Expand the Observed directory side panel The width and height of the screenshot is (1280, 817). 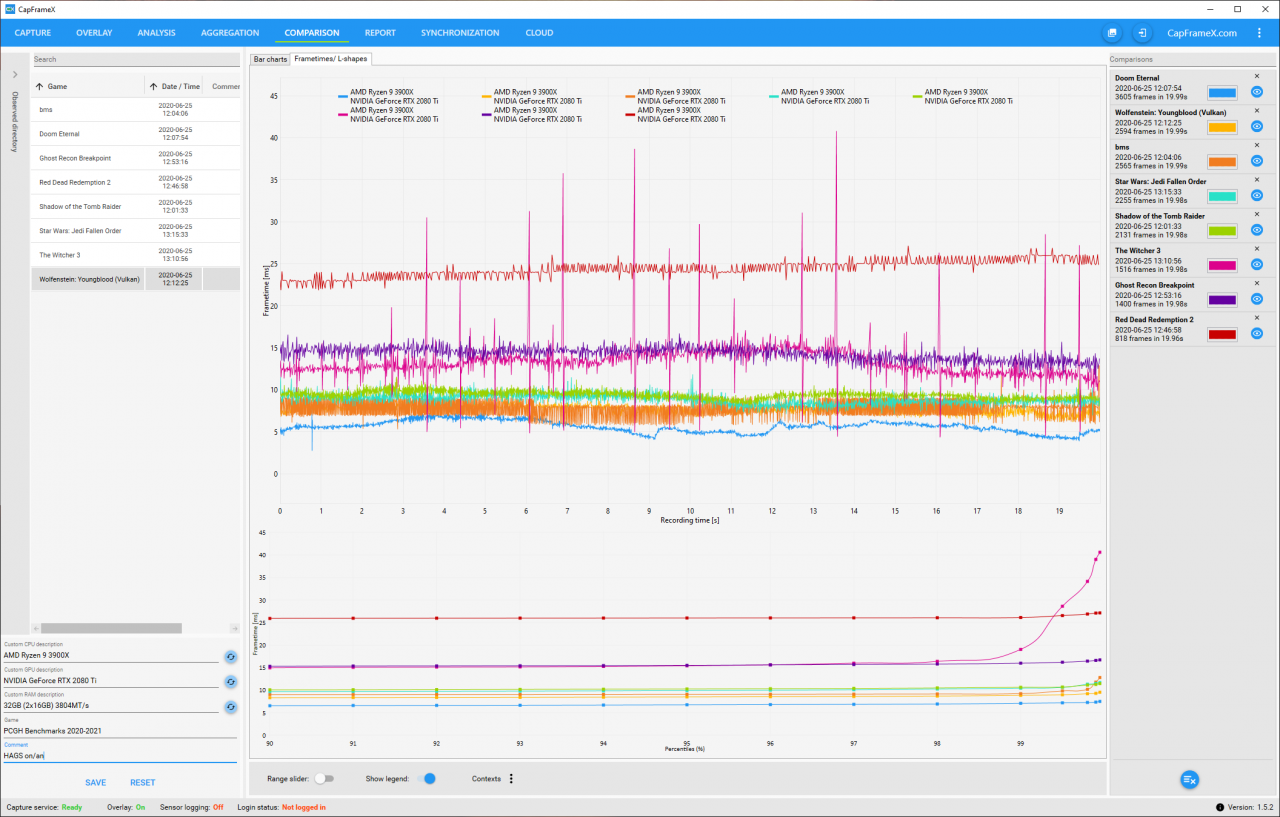click(15, 74)
